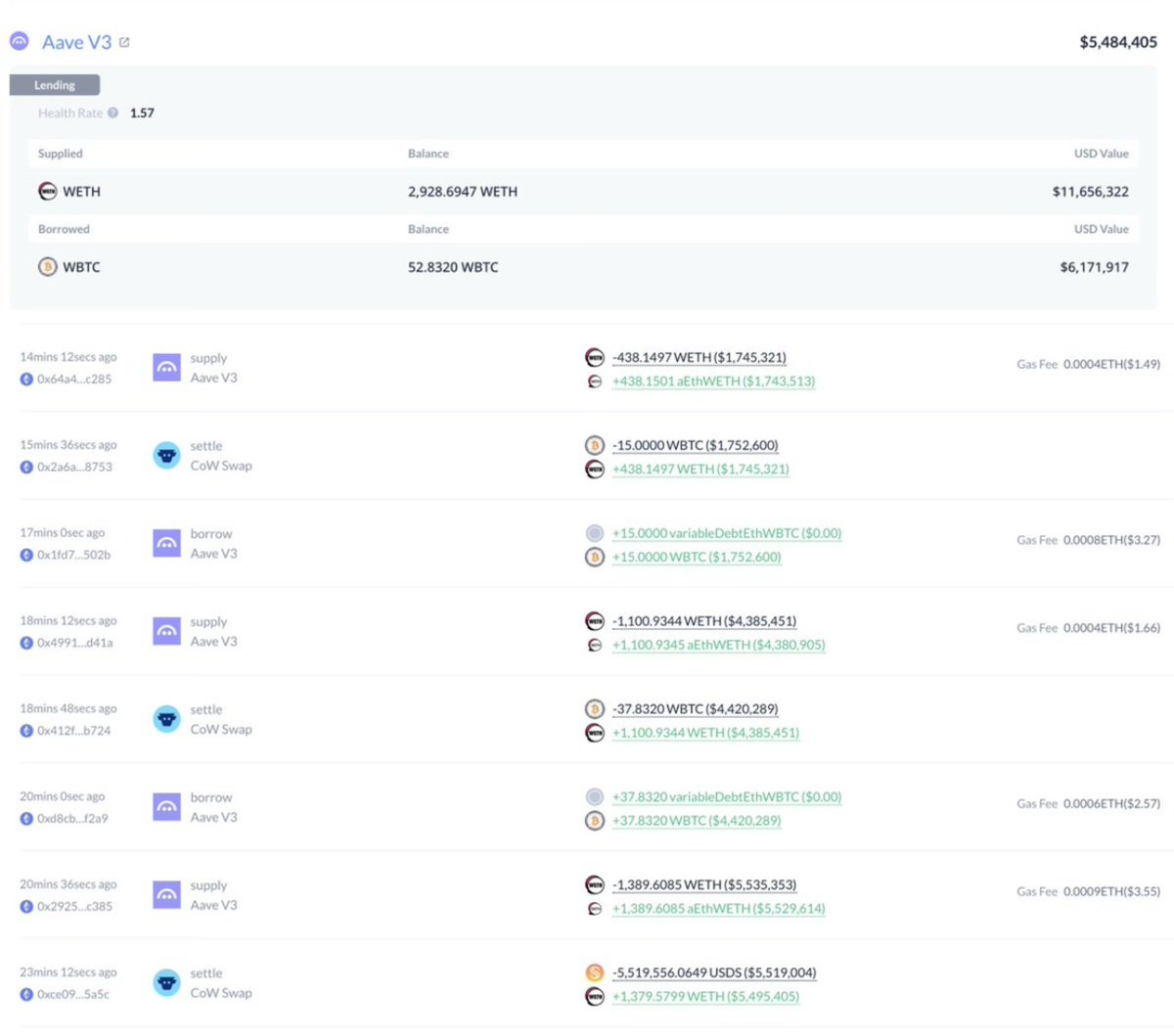This screenshot has width=1174, height=1036.
Task: Click the WETH token icon in Supplied
Action: click(x=48, y=191)
